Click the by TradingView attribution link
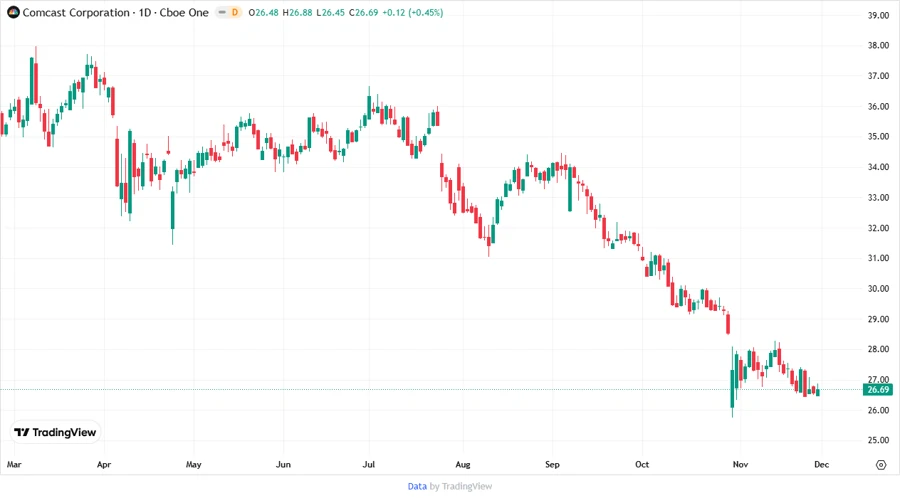Image resolution: width=900 pixels, height=498 pixels. (461, 487)
